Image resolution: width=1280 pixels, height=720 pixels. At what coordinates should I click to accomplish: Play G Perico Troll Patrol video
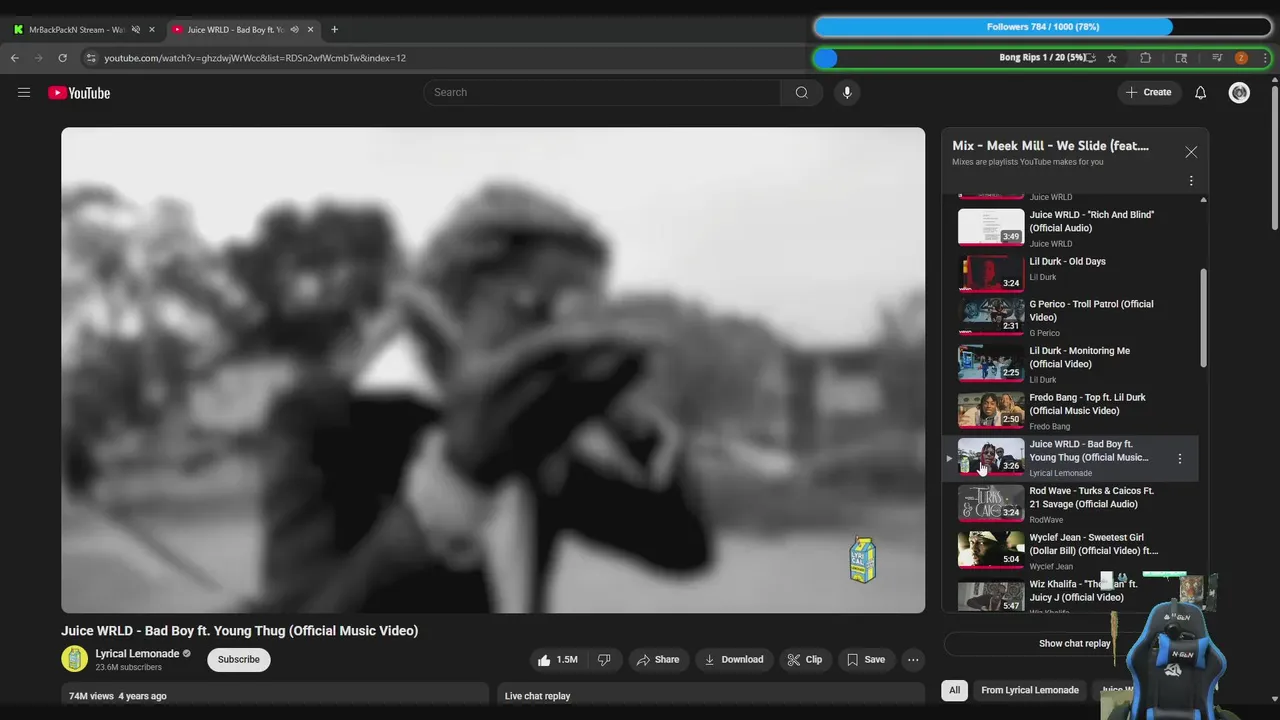[x=1070, y=317]
